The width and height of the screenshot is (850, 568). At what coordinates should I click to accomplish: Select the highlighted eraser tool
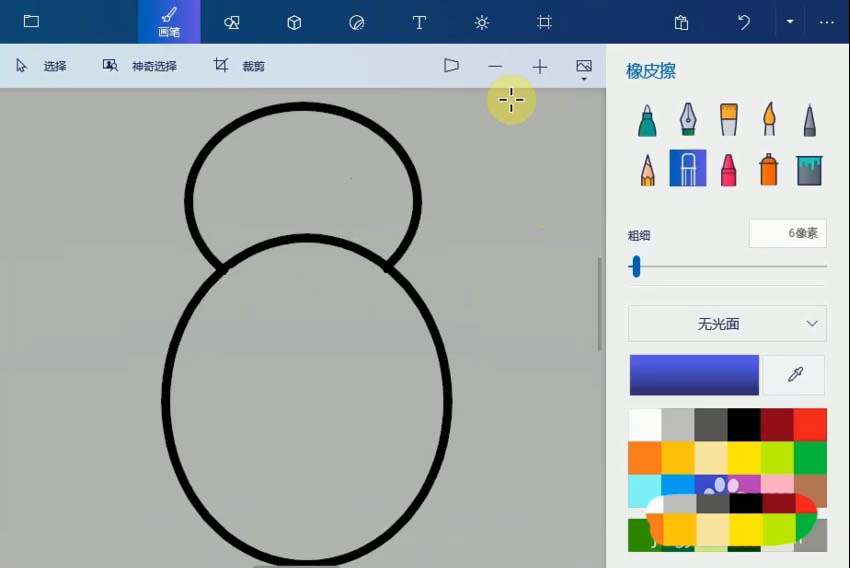tap(688, 168)
